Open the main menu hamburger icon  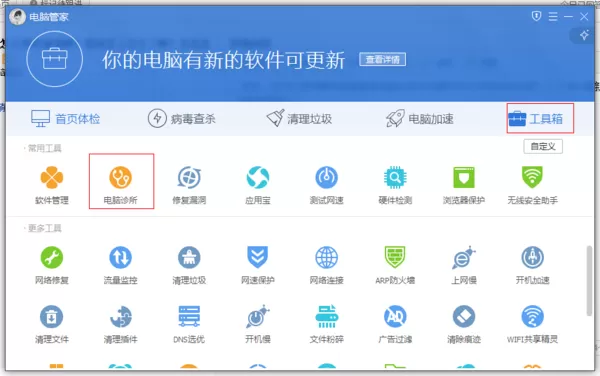click(x=553, y=16)
